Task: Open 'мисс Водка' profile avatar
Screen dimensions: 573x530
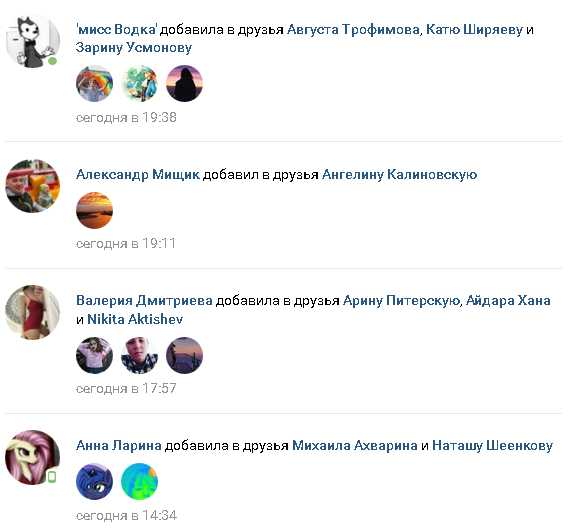Action: pyautogui.click(x=33, y=41)
